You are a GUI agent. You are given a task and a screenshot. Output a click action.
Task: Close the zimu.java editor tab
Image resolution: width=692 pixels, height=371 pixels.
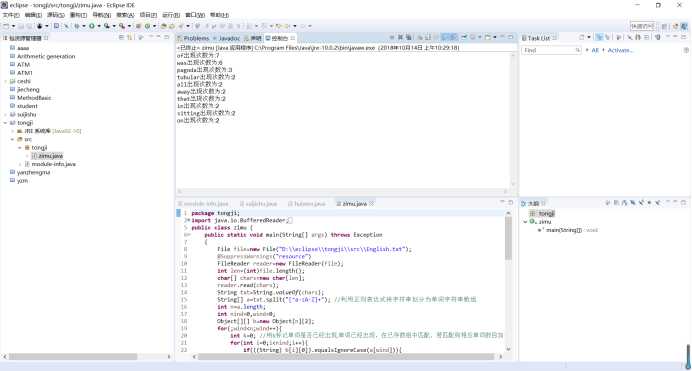pos(372,203)
